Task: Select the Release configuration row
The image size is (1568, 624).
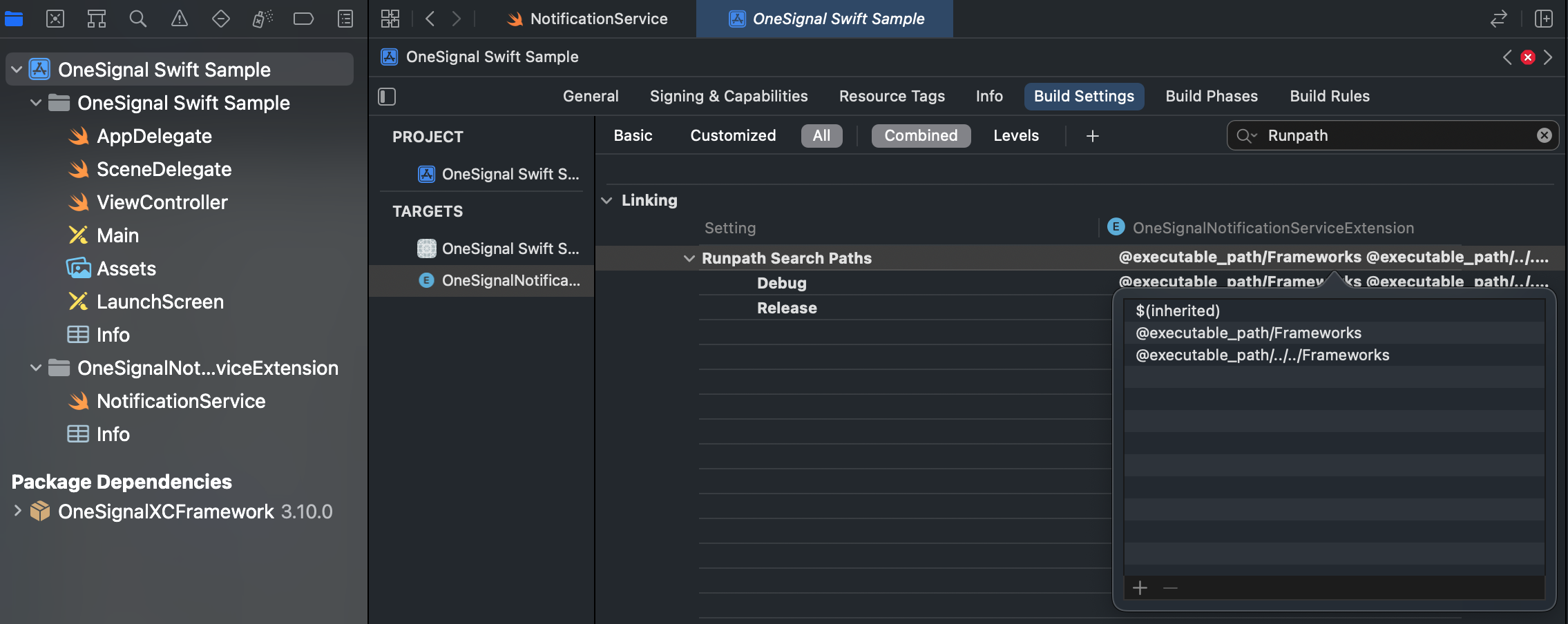Action: tap(787, 308)
